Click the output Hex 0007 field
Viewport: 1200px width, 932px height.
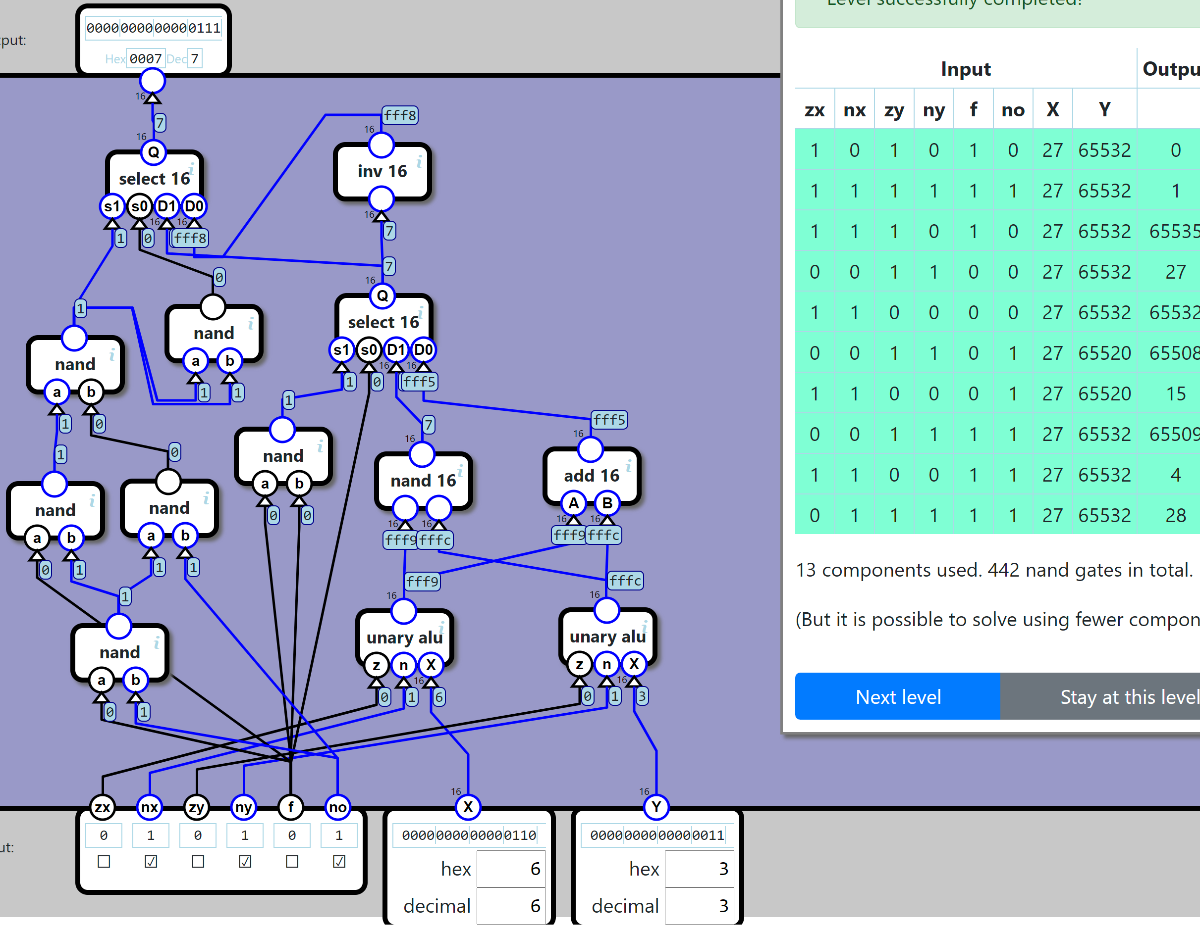tap(146, 59)
